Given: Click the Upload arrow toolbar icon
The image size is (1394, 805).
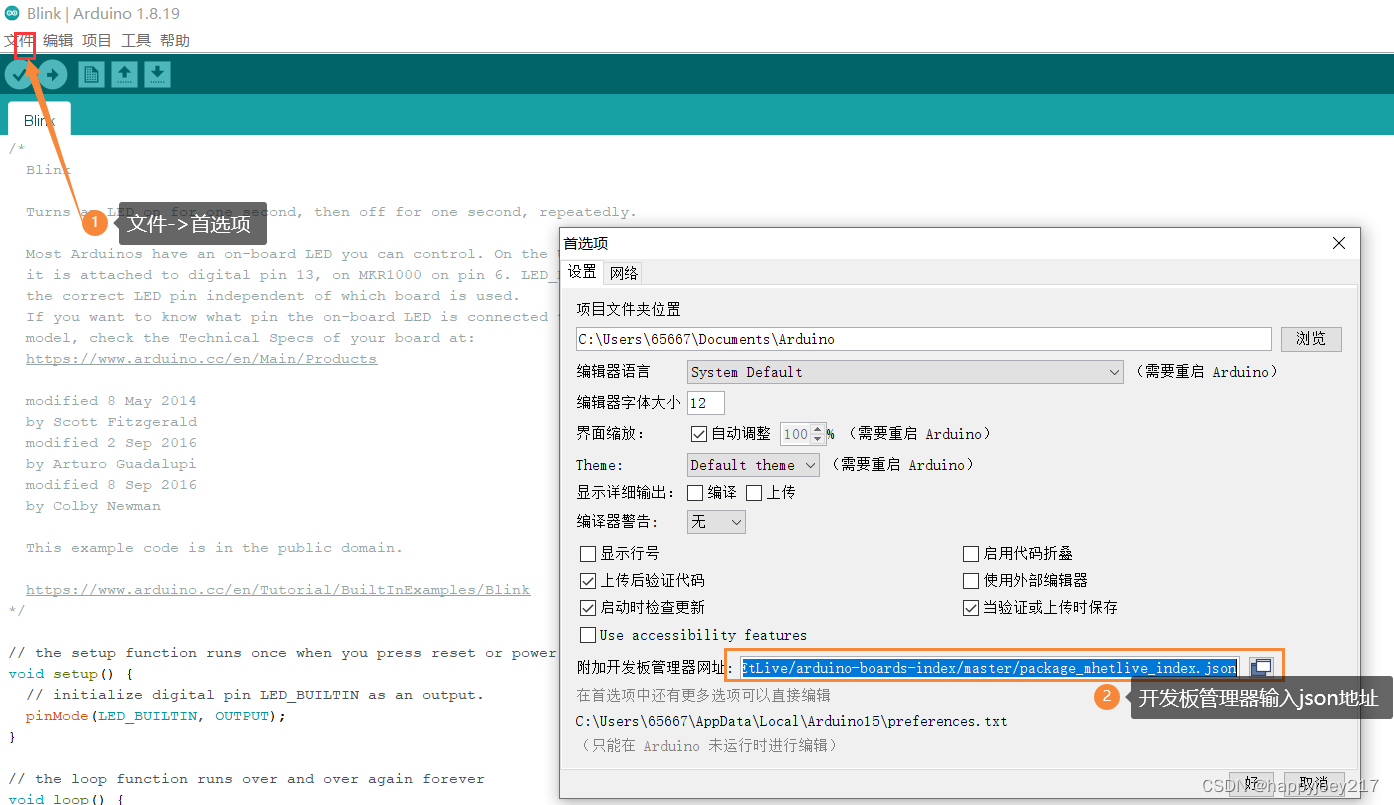Looking at the screenshot, I should click(52, 74).
